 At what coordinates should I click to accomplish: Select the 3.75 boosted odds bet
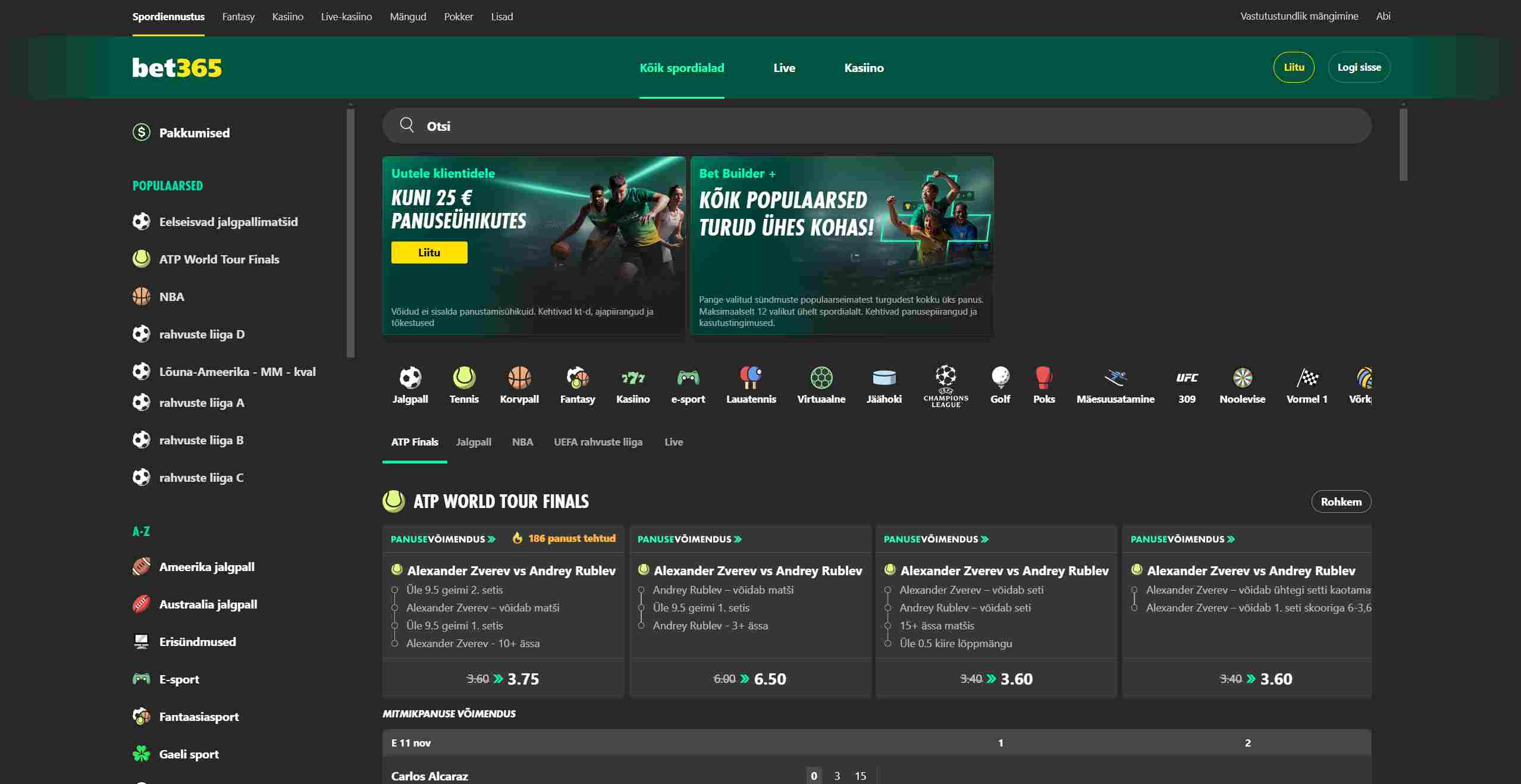click(x=503, y=679)
